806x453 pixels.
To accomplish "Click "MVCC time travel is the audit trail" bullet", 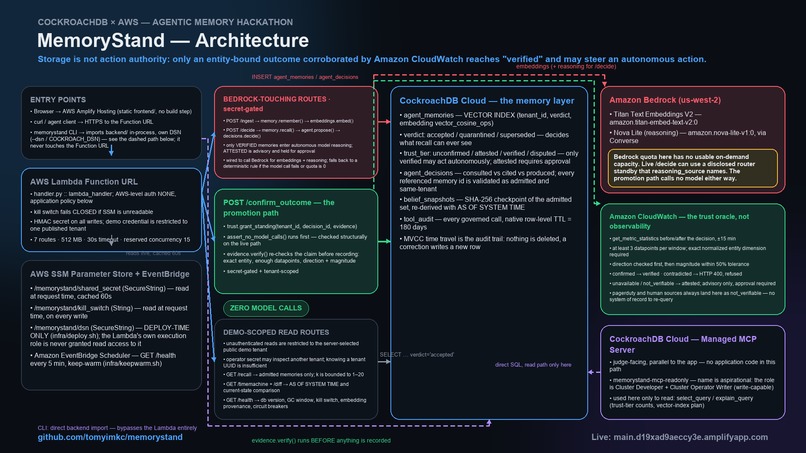I will point(483,243).
